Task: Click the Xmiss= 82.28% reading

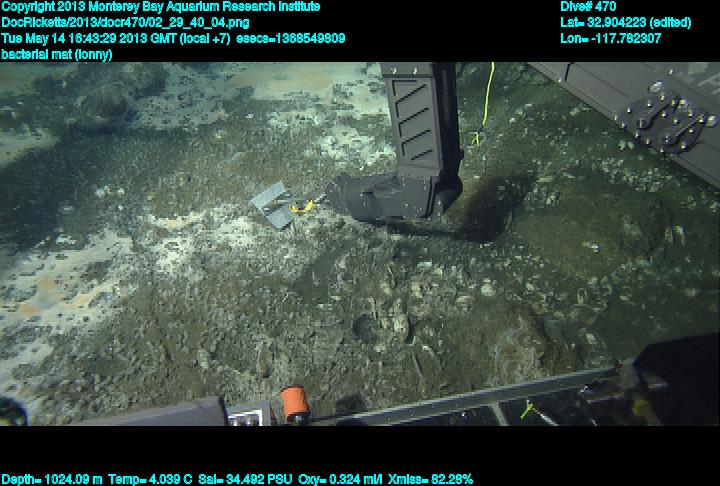Action: [430, 479]
